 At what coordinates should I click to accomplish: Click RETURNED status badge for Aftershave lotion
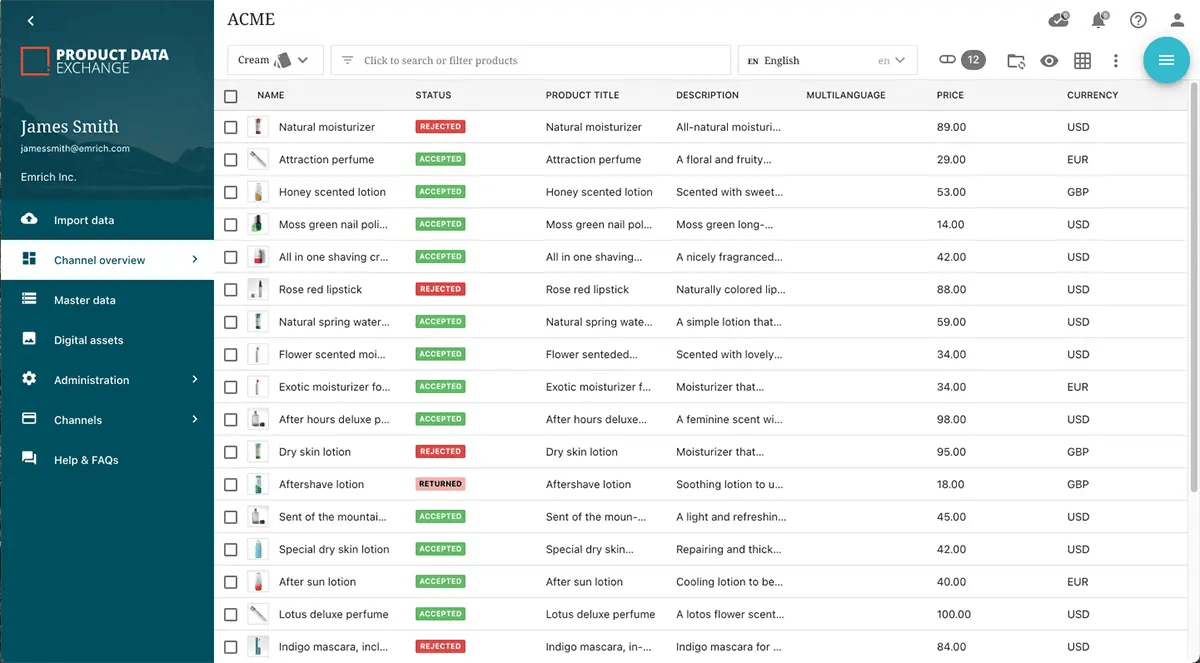pyautogui.click(x=441, y=484)
